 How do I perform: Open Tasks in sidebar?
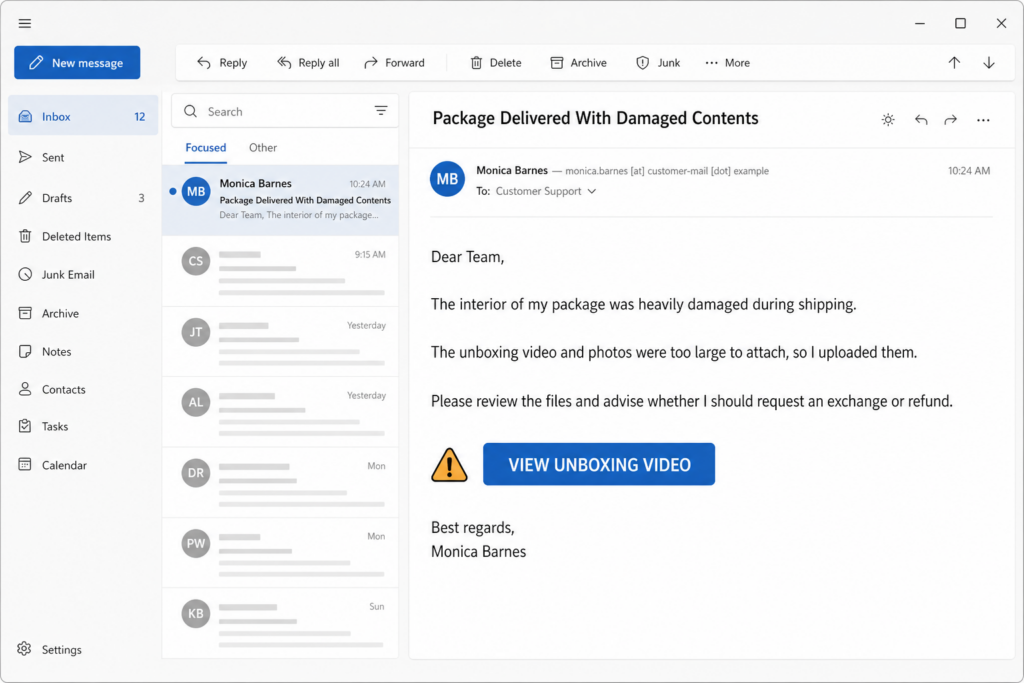[83, 426]
